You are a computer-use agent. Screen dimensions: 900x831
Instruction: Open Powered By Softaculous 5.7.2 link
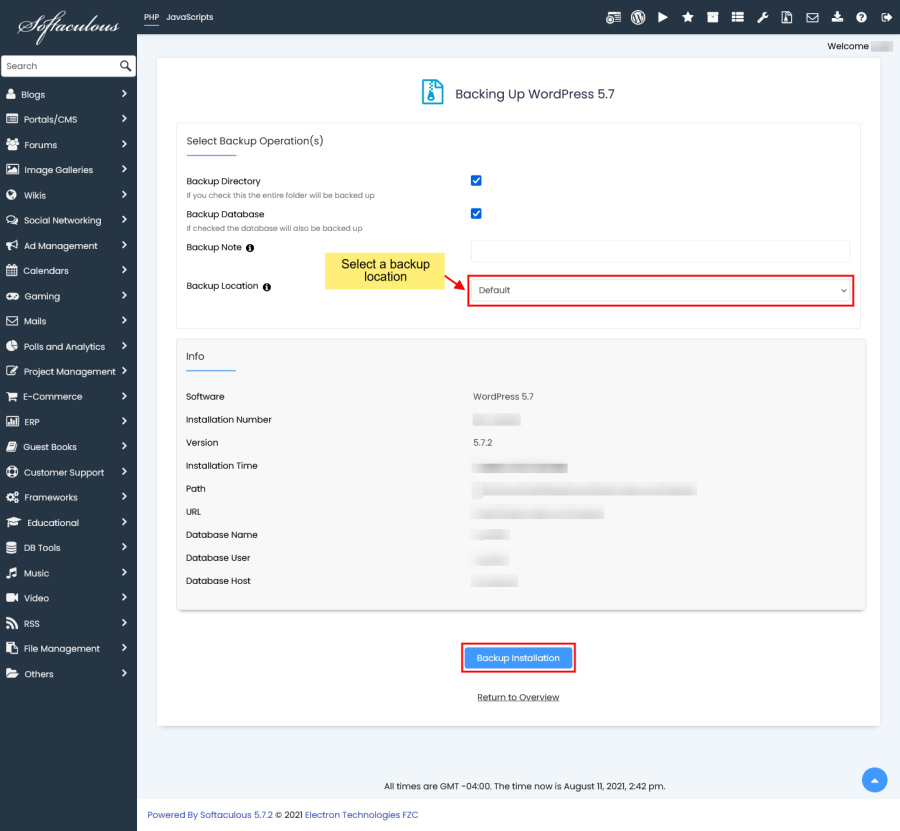pyautogui.click(x=210, y=815)
